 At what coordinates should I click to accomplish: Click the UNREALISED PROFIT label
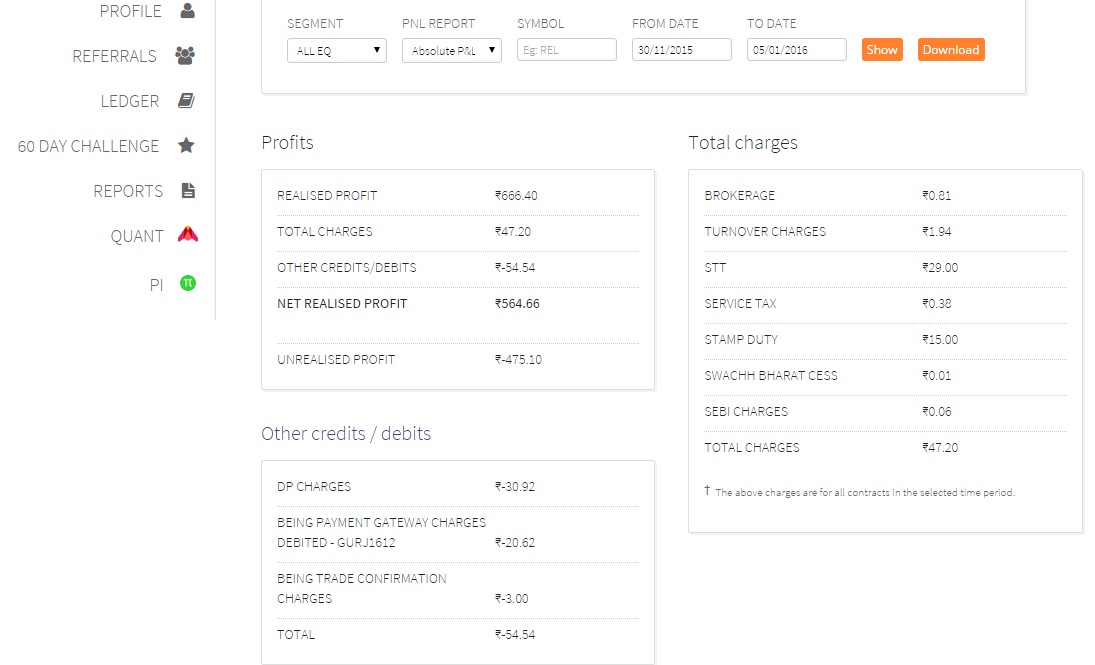click(x=336, y=360)
